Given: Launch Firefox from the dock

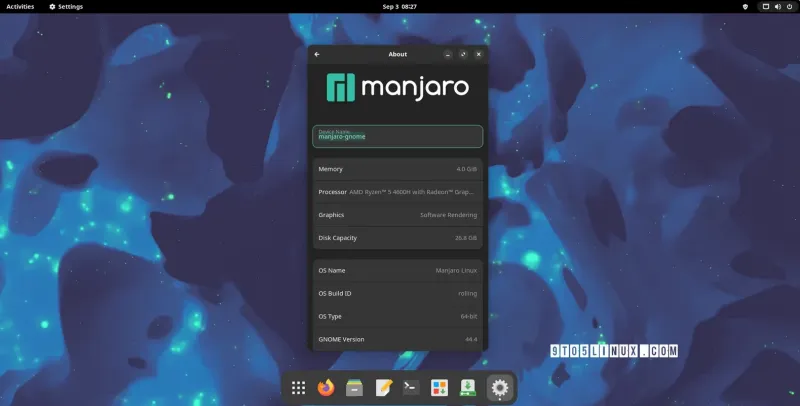Looking at the screenshot, I should click(326, 388).
